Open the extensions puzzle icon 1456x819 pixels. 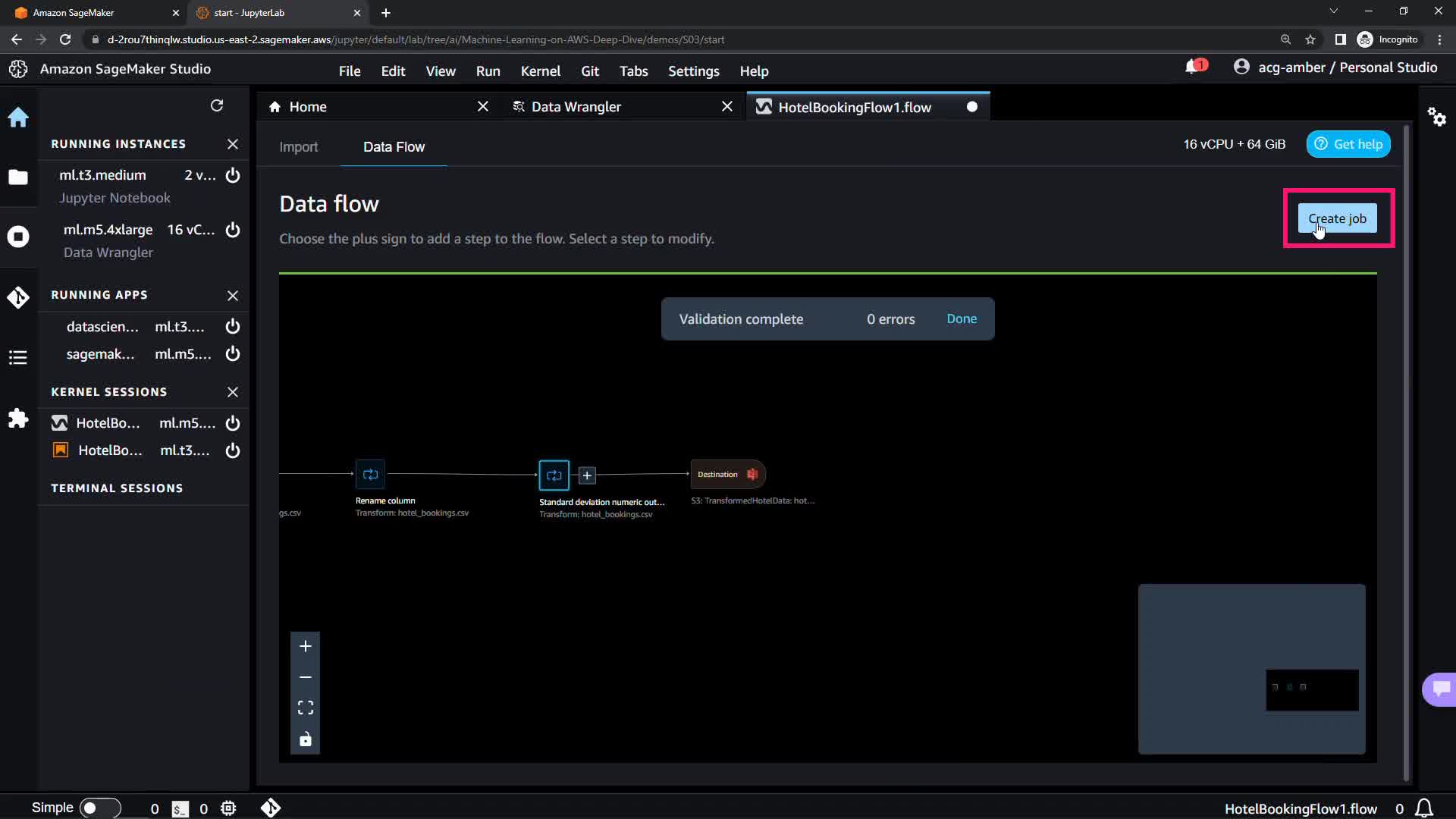[18, 419]
